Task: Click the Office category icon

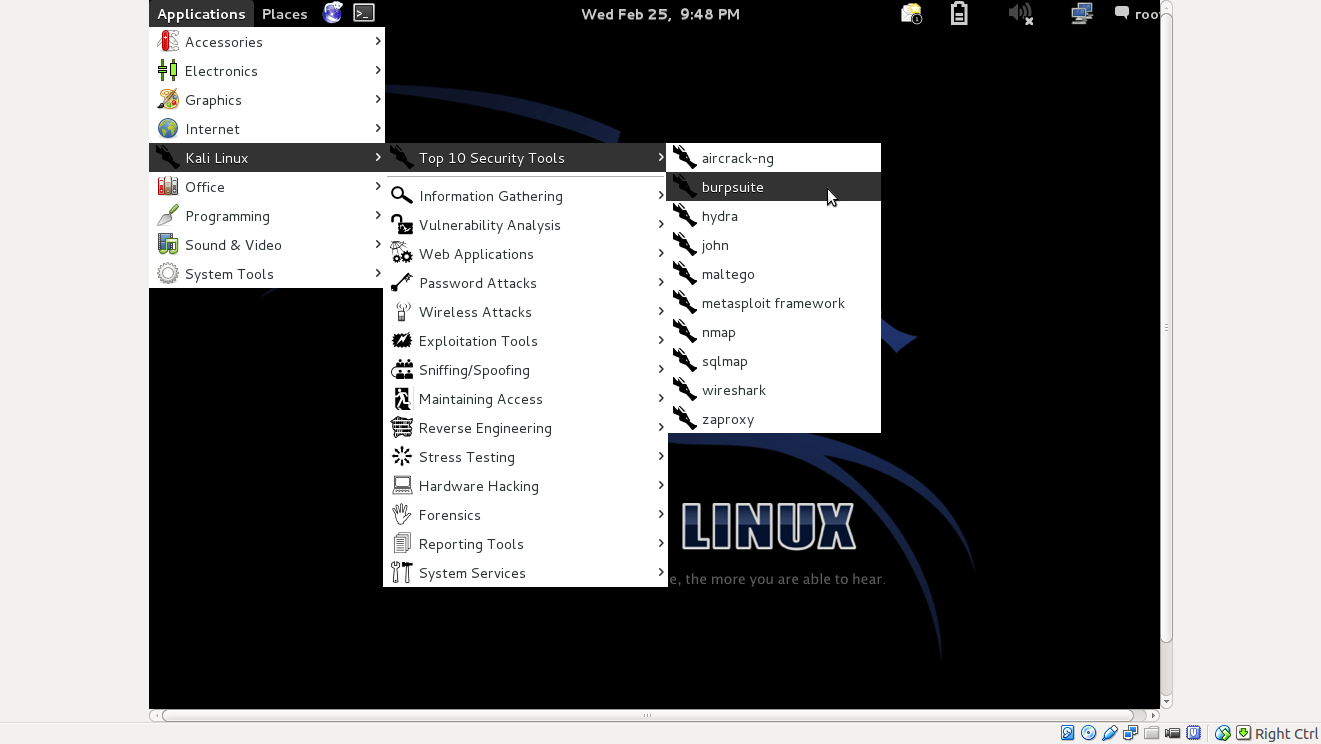Action: click(x=168, y=187)
